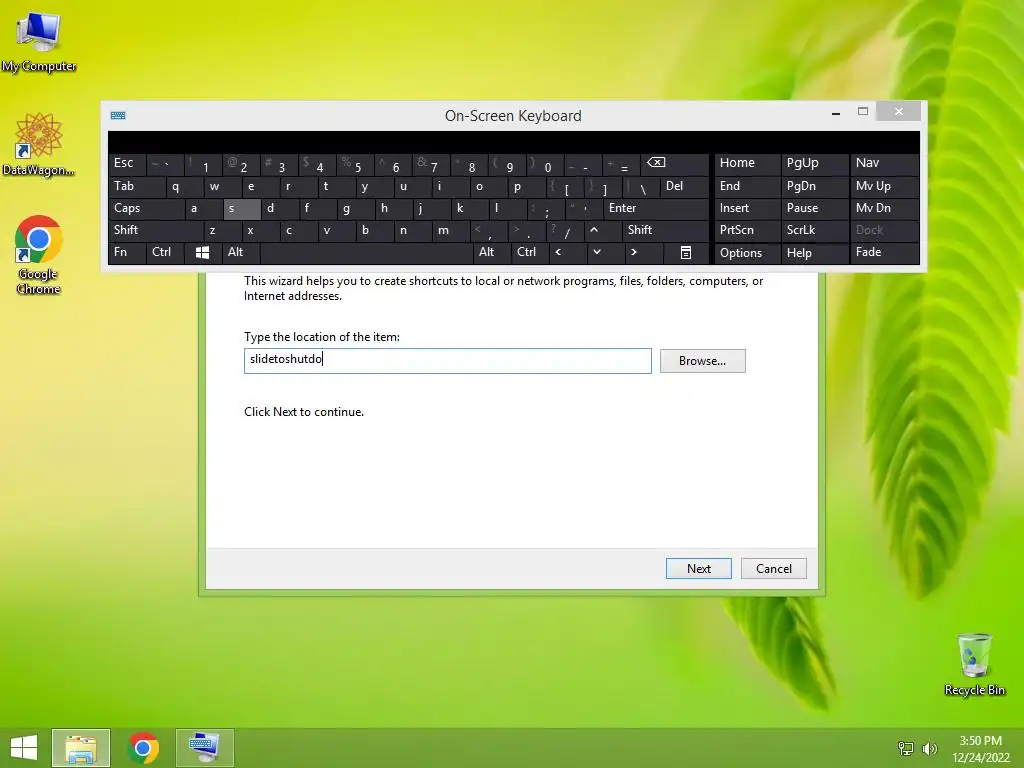Click the space bar key
Viewport: 1024px width, 768px height.
(x=366, y=253)
